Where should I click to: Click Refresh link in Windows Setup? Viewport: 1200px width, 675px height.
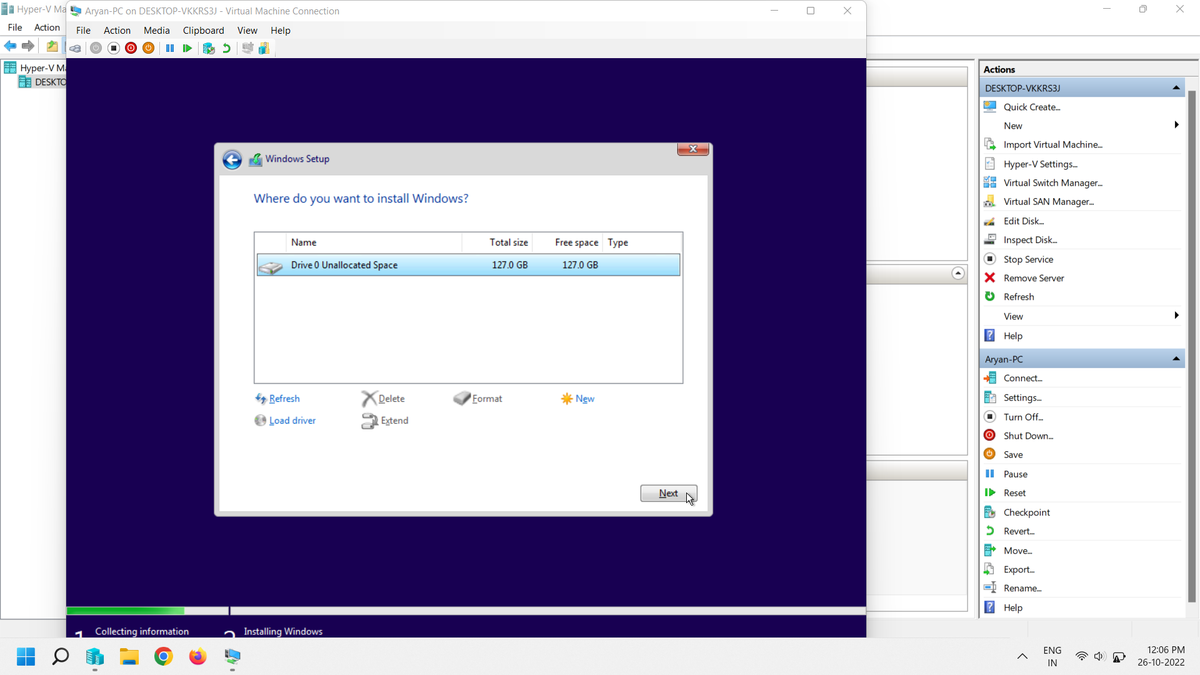tap(277, 399)
